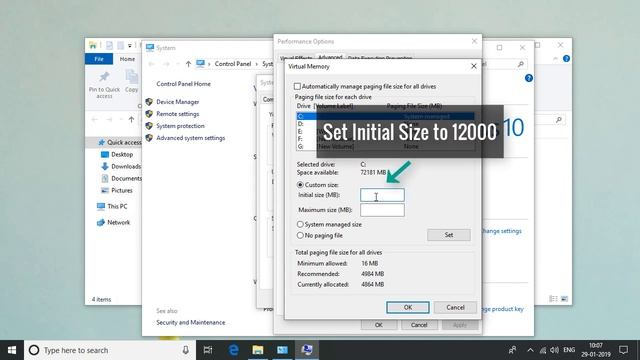This screenshot has width=640, height=360.
Task: Click Device Manager shield icon
Action: pos(149,102)
